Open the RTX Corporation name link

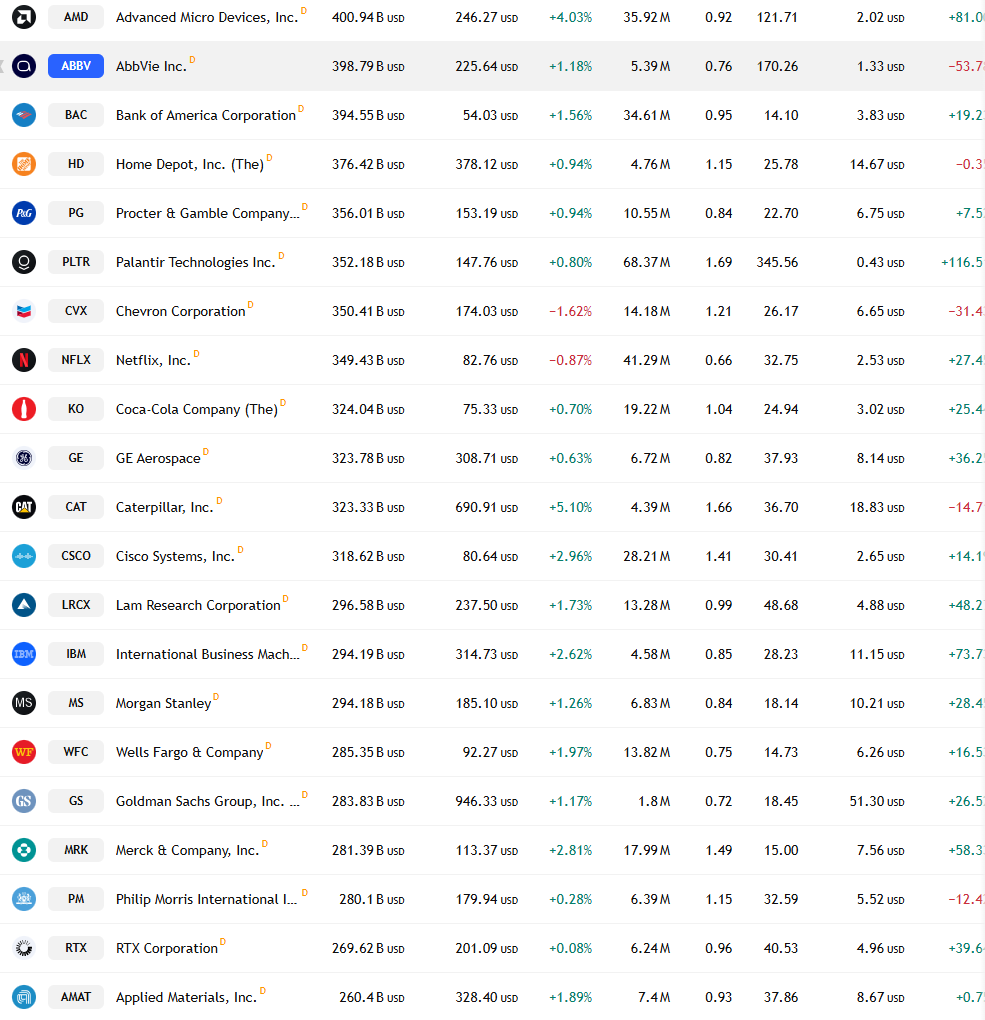(x=167, y=948)
